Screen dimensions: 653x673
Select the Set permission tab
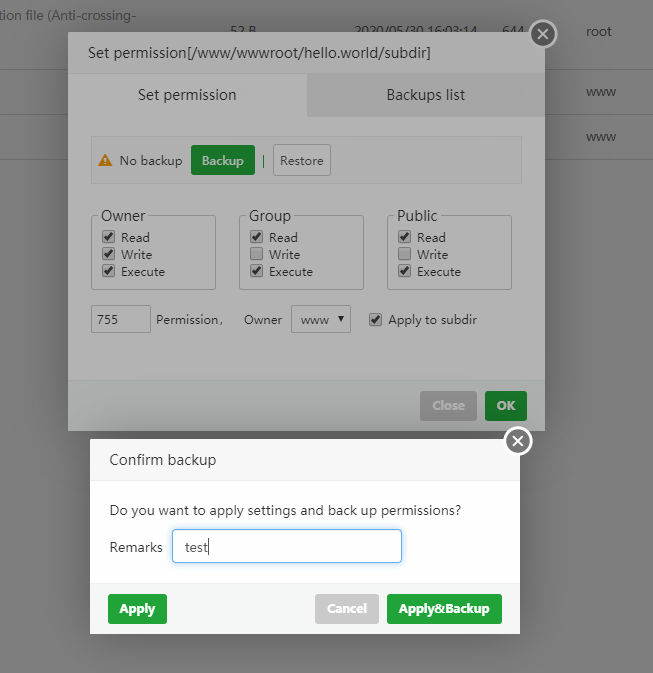click(x=187, y=95)
